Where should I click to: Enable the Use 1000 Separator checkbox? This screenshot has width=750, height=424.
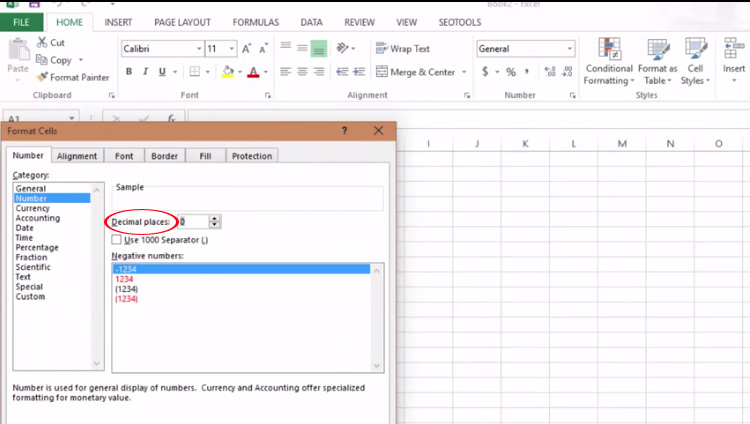coord(117,240)
